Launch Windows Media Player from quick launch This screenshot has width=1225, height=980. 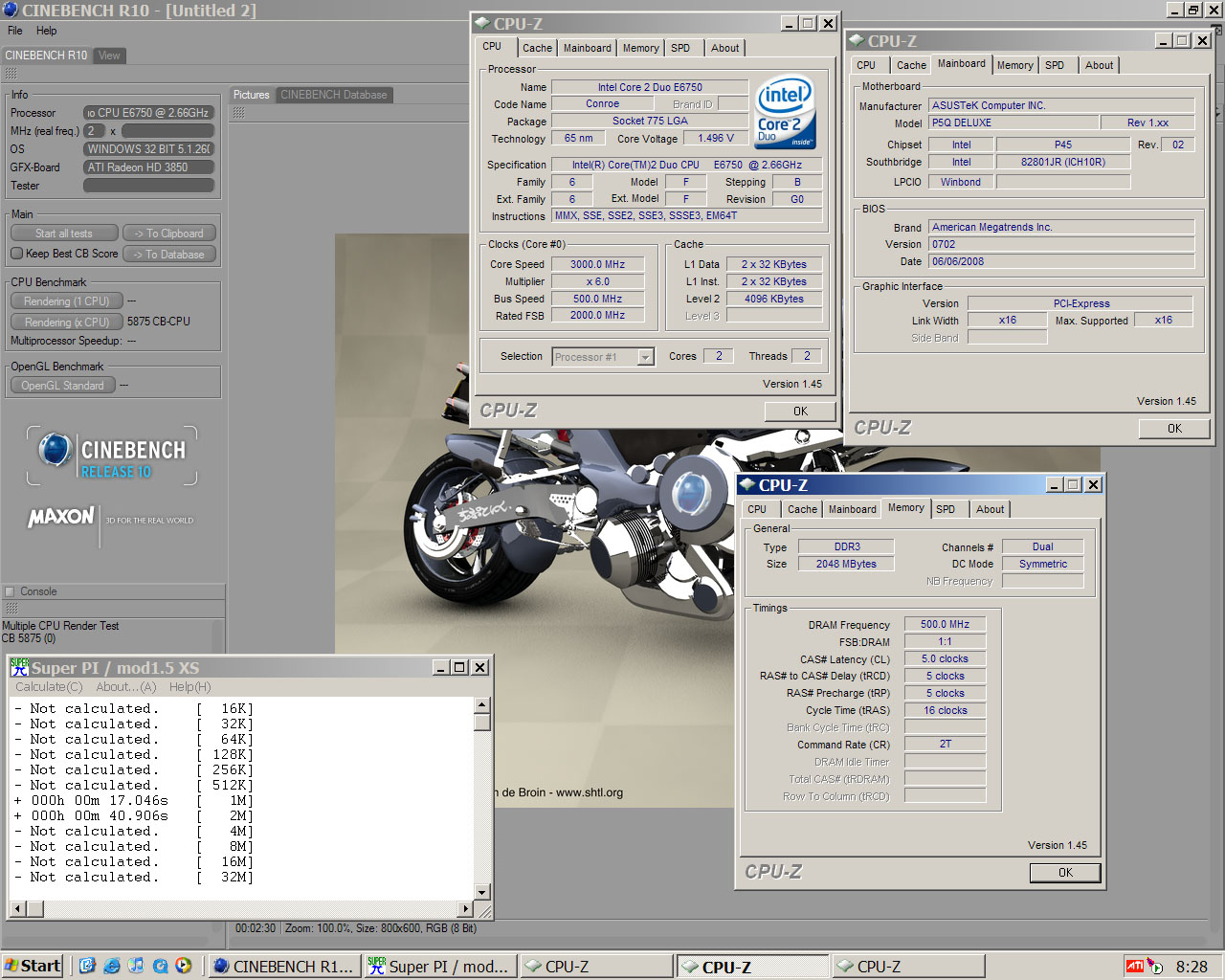pos(184,966)
